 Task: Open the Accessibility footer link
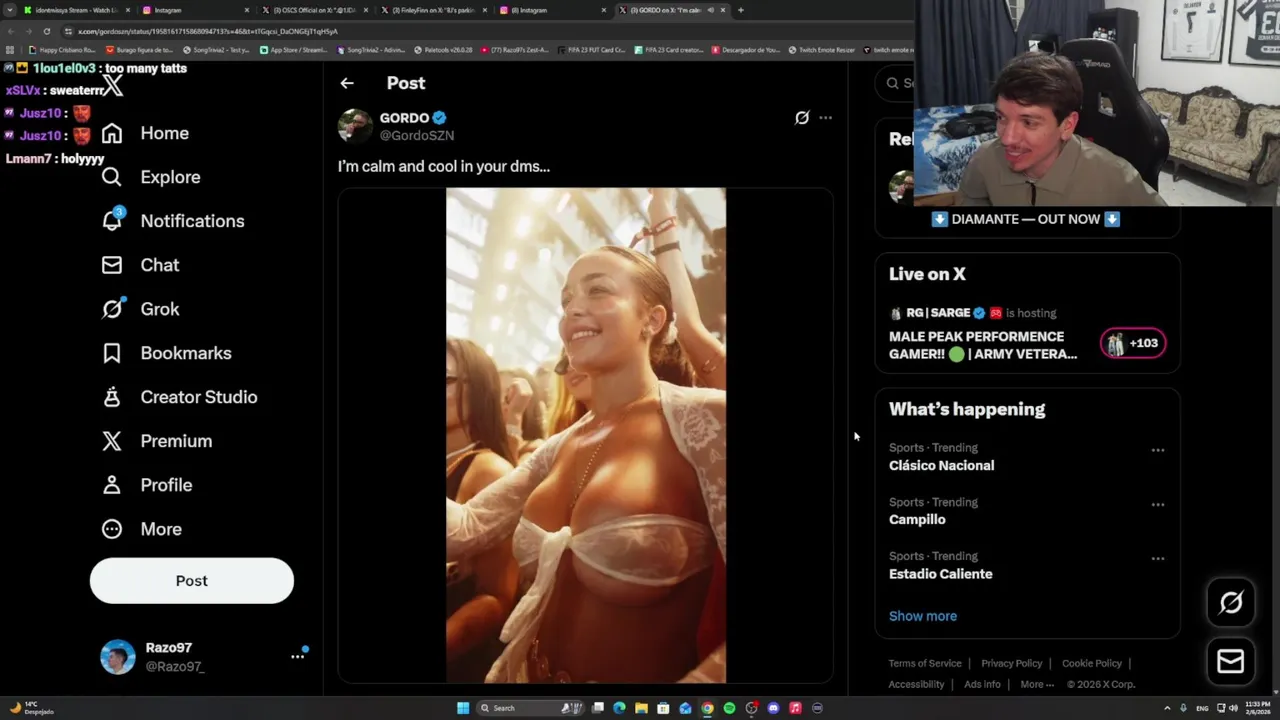[x=916, y=684]
